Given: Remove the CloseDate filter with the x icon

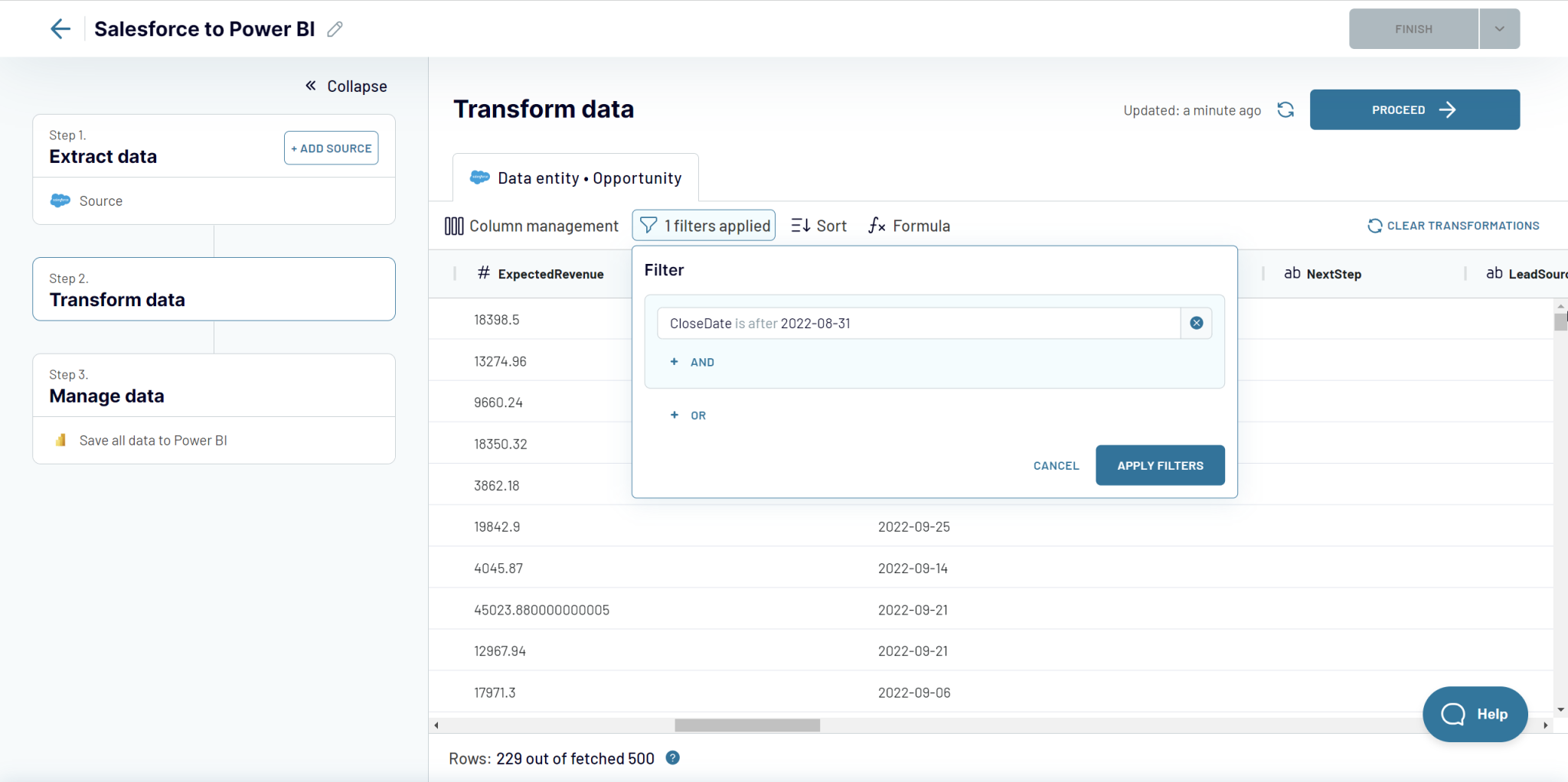Looking at the screenshot, I should click(x=1195, y=322).
